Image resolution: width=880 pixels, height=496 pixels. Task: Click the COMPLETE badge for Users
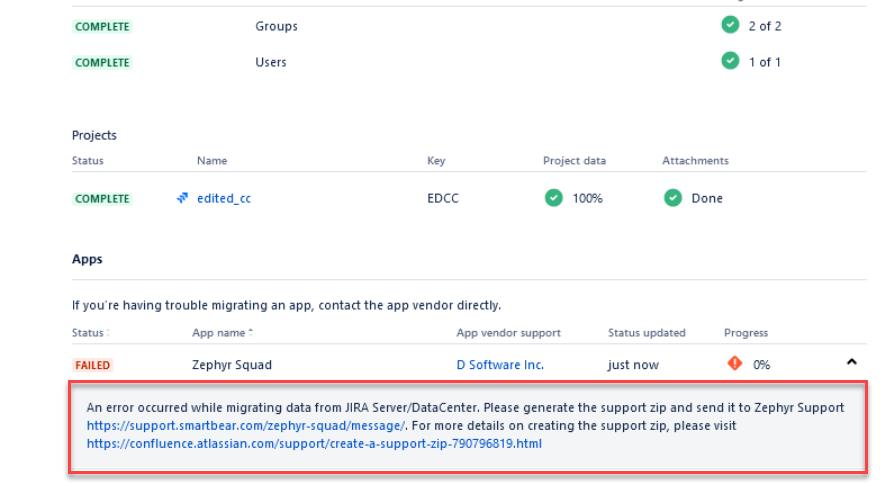pos(102,62)
